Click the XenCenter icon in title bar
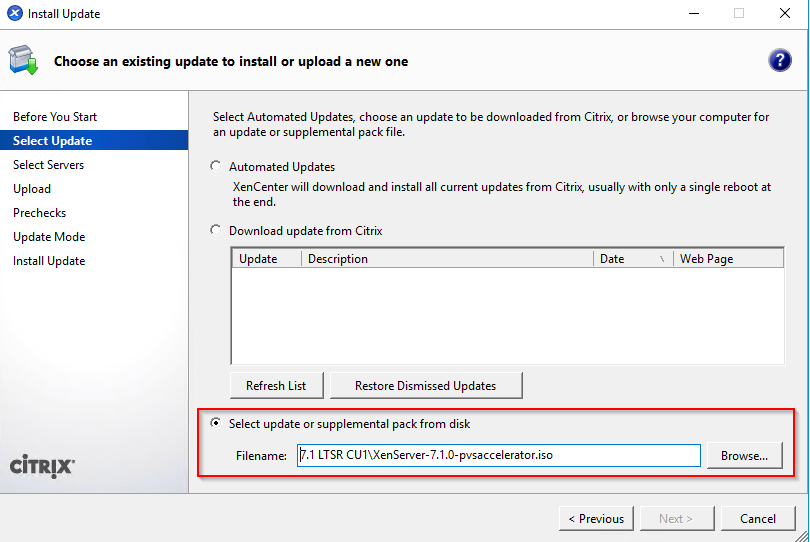810x542 pixels. (15, 14)
